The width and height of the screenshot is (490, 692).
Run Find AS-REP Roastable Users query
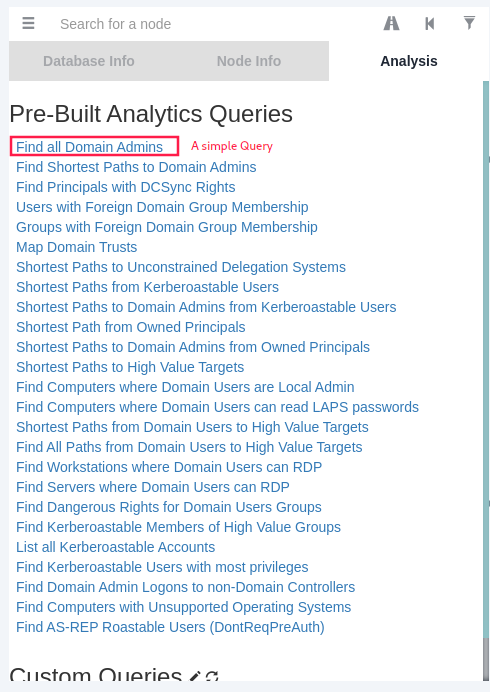[x=170, y=627]
